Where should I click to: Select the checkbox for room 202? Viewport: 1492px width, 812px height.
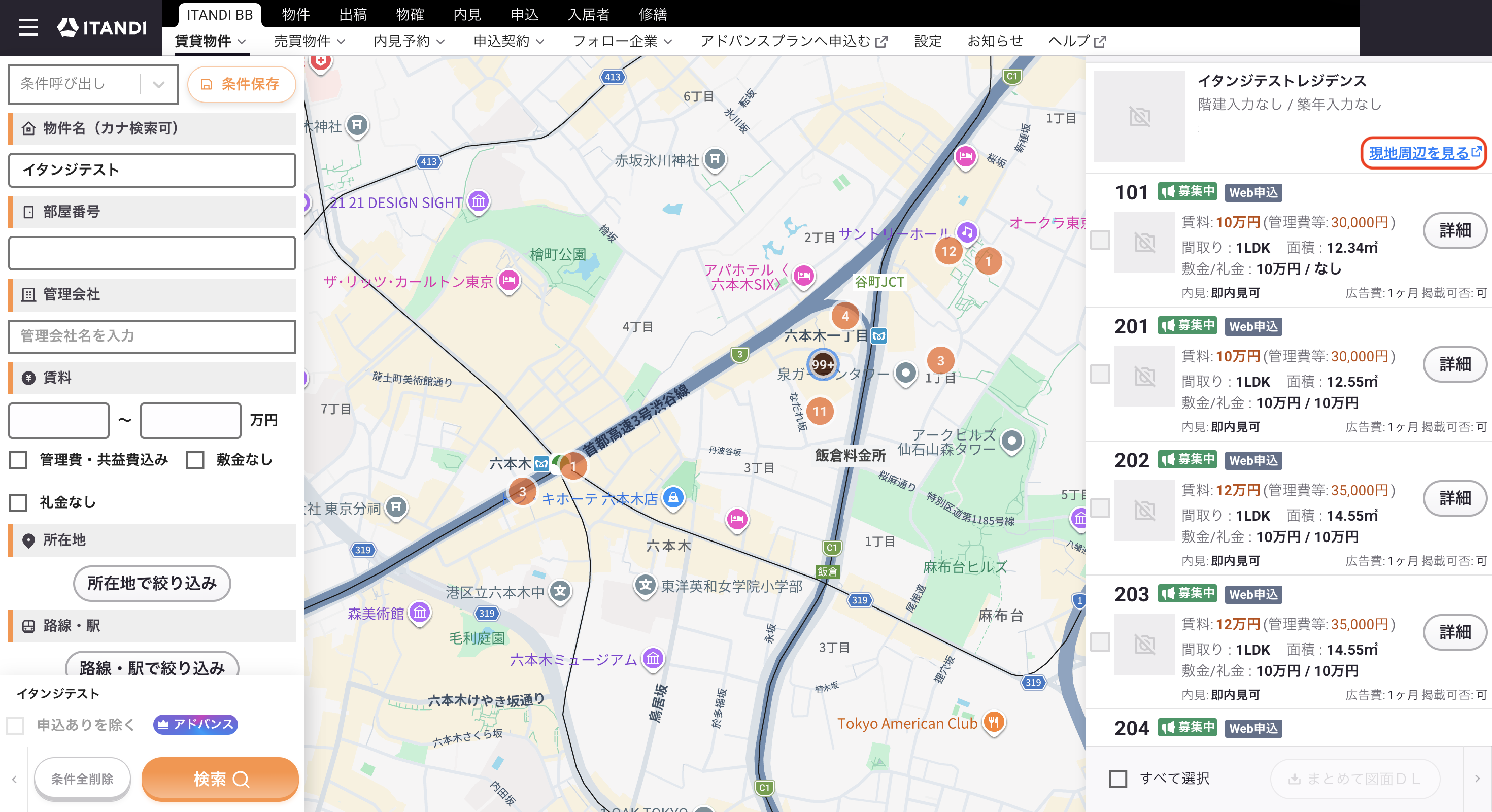click(x=1100, y=508)
